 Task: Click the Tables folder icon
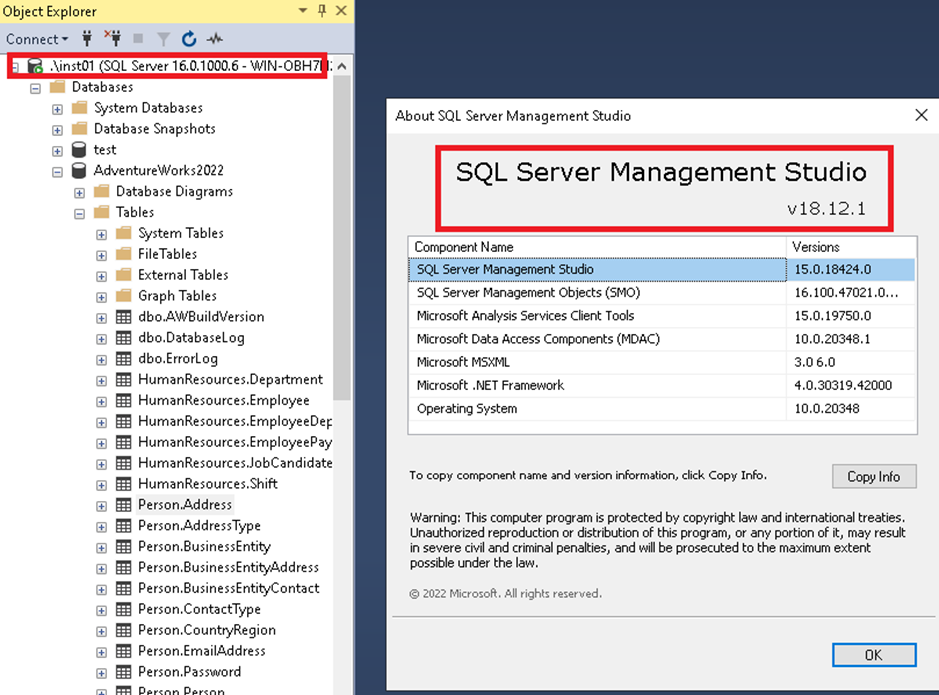coord(102,213)
